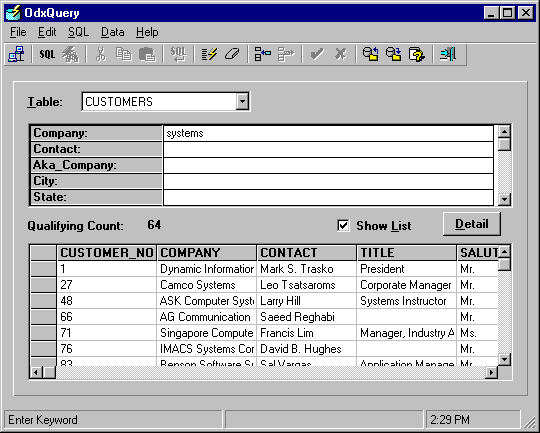
Task: Click the eraser clear icon
Action: click(x=232, y=54)
